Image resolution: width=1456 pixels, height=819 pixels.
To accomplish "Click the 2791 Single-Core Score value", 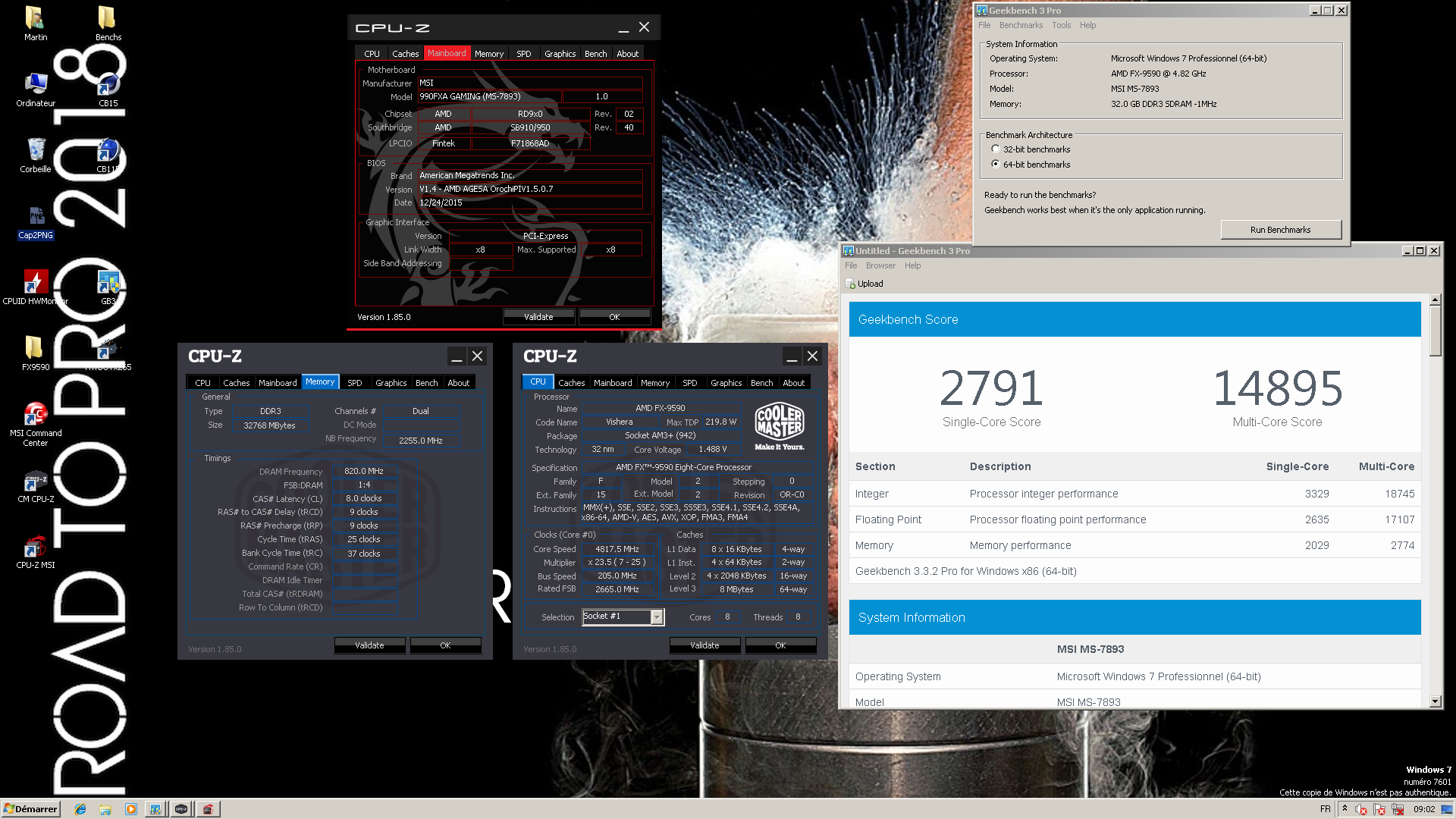I will [991, 388].
